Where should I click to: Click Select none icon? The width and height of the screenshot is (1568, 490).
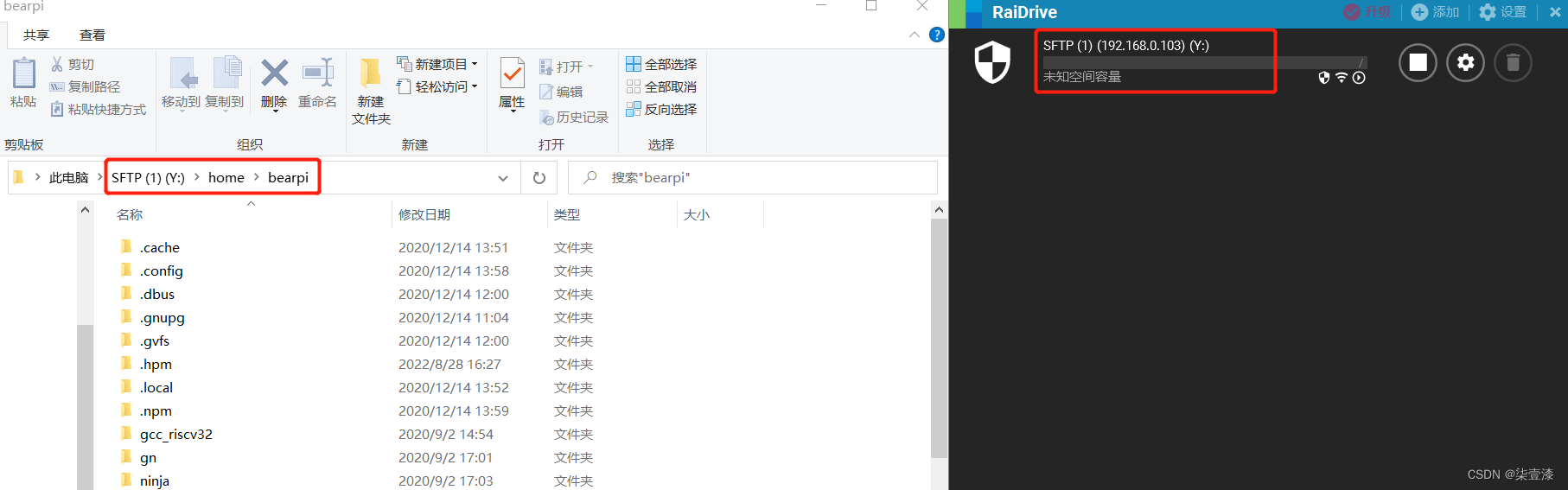634,86
